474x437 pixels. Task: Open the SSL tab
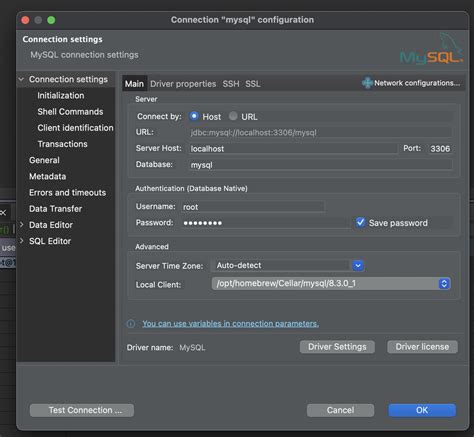coord(253,84)
